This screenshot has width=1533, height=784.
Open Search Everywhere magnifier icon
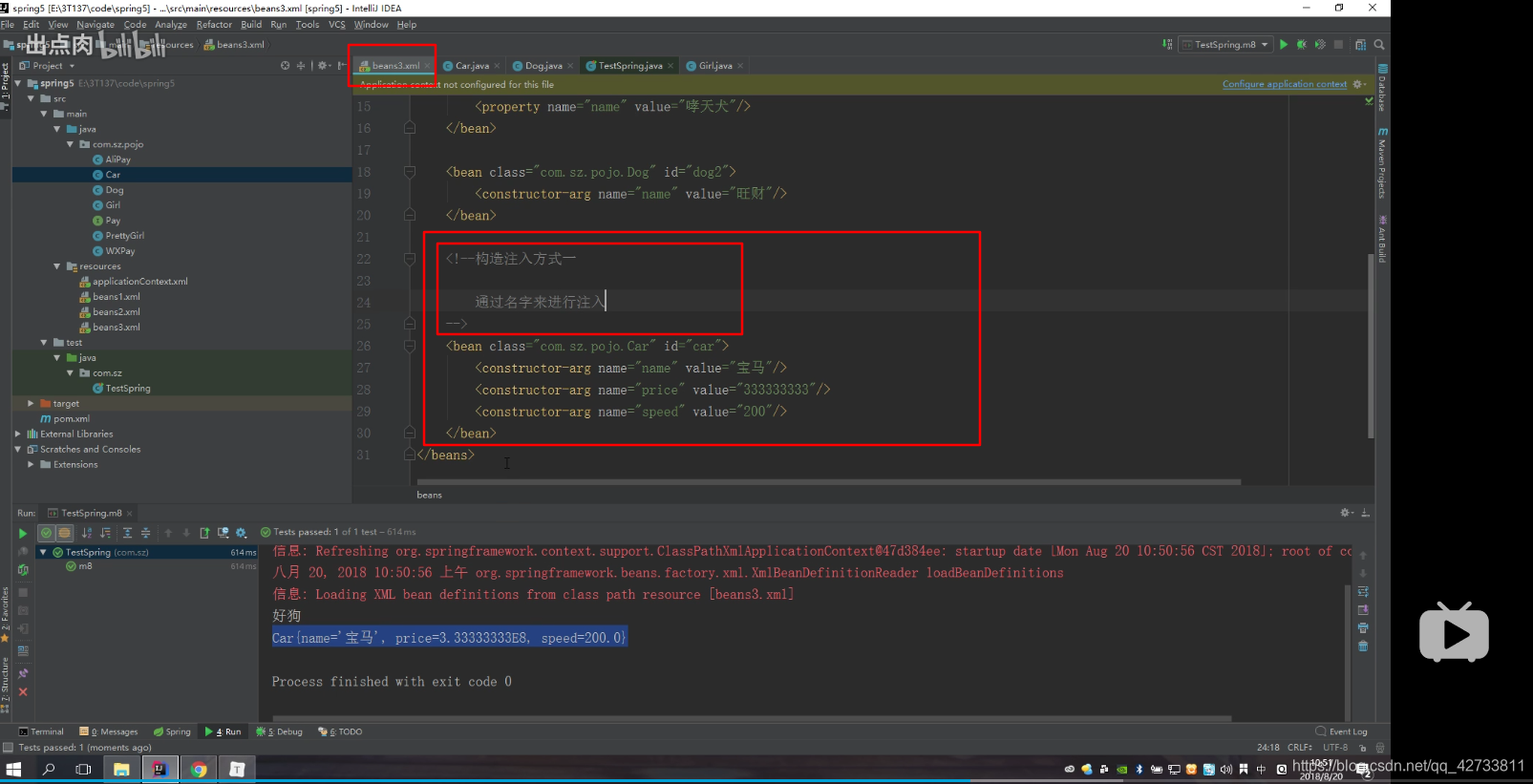pyautogui.click(x=1379, y=45)
